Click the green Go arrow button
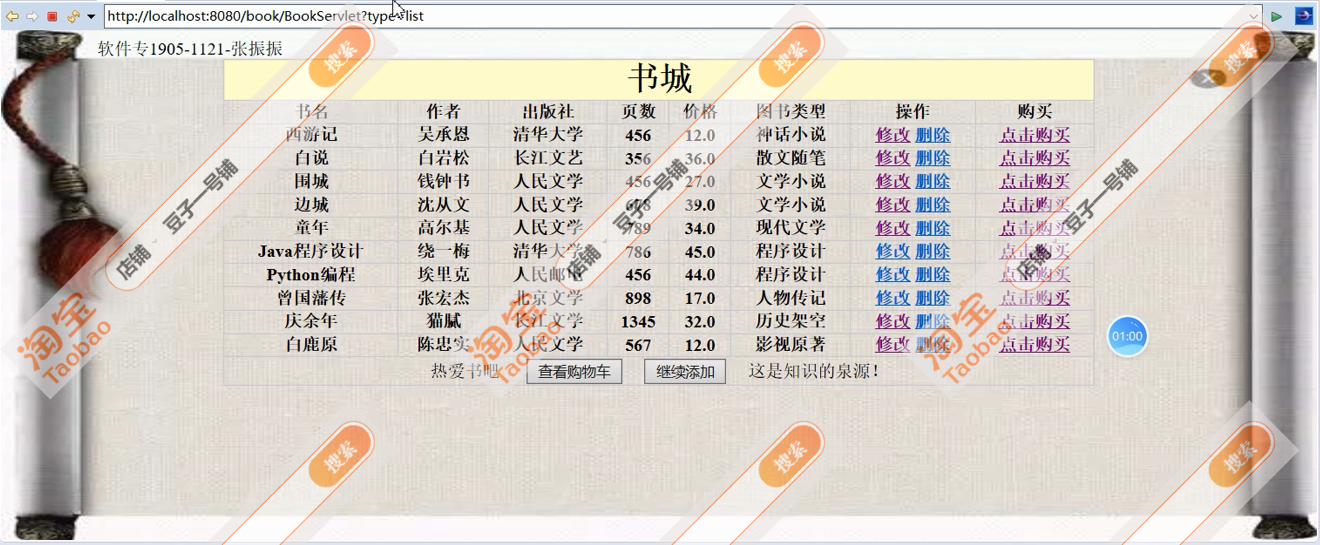This screenshot has height=545, width=1320. click(1277, 16)
